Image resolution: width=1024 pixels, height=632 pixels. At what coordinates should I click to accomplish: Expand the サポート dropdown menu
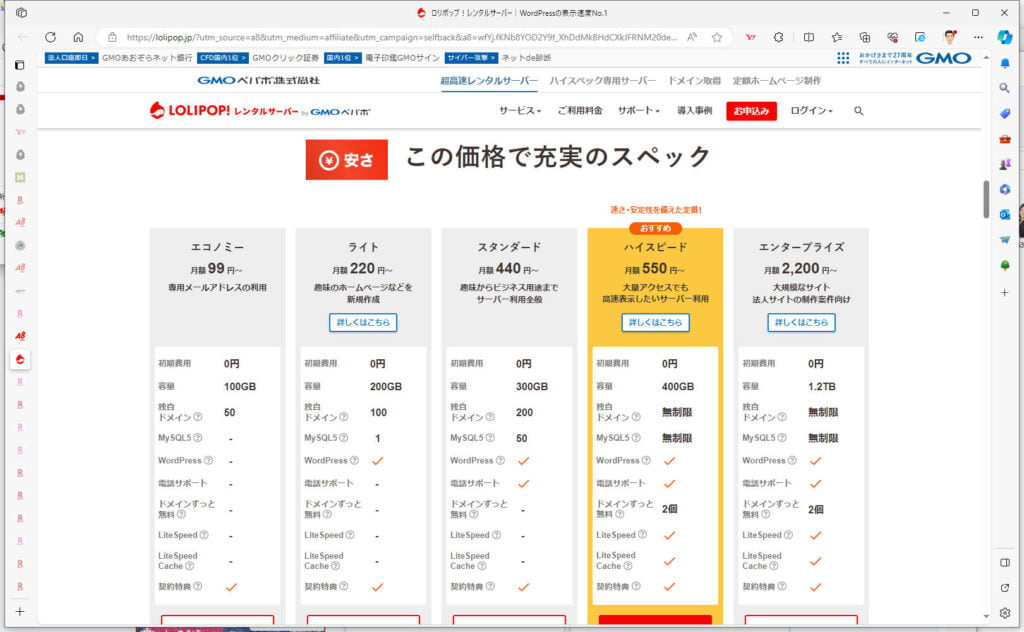[638, 111]
